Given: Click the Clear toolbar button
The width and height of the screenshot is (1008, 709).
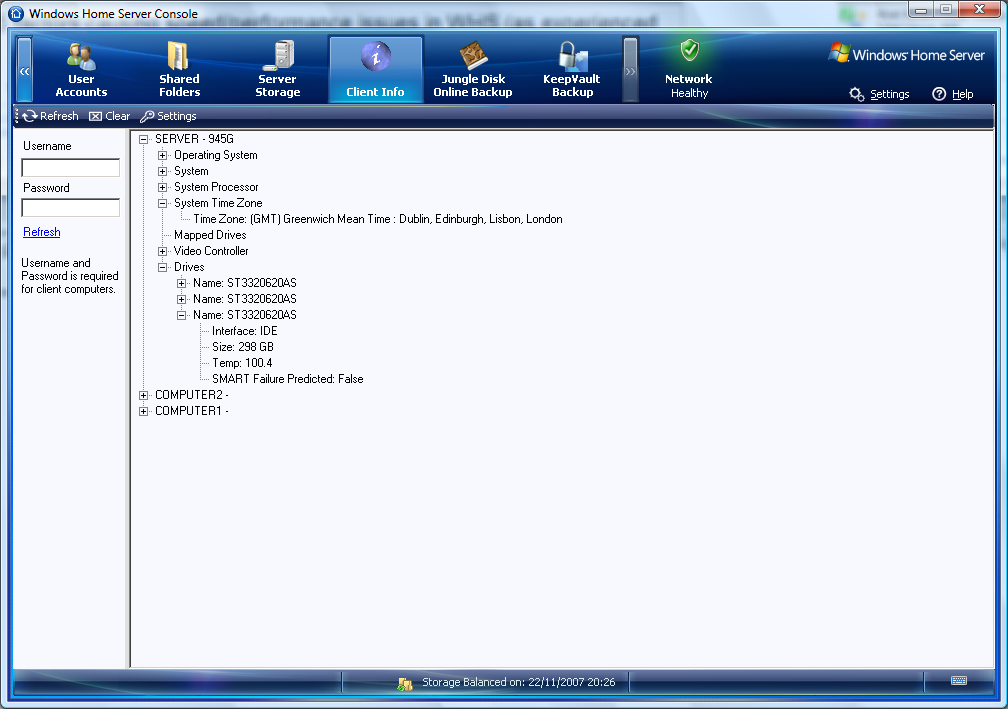Looking at the screenshot, I should pyautogui.click(x=109, y=116).
